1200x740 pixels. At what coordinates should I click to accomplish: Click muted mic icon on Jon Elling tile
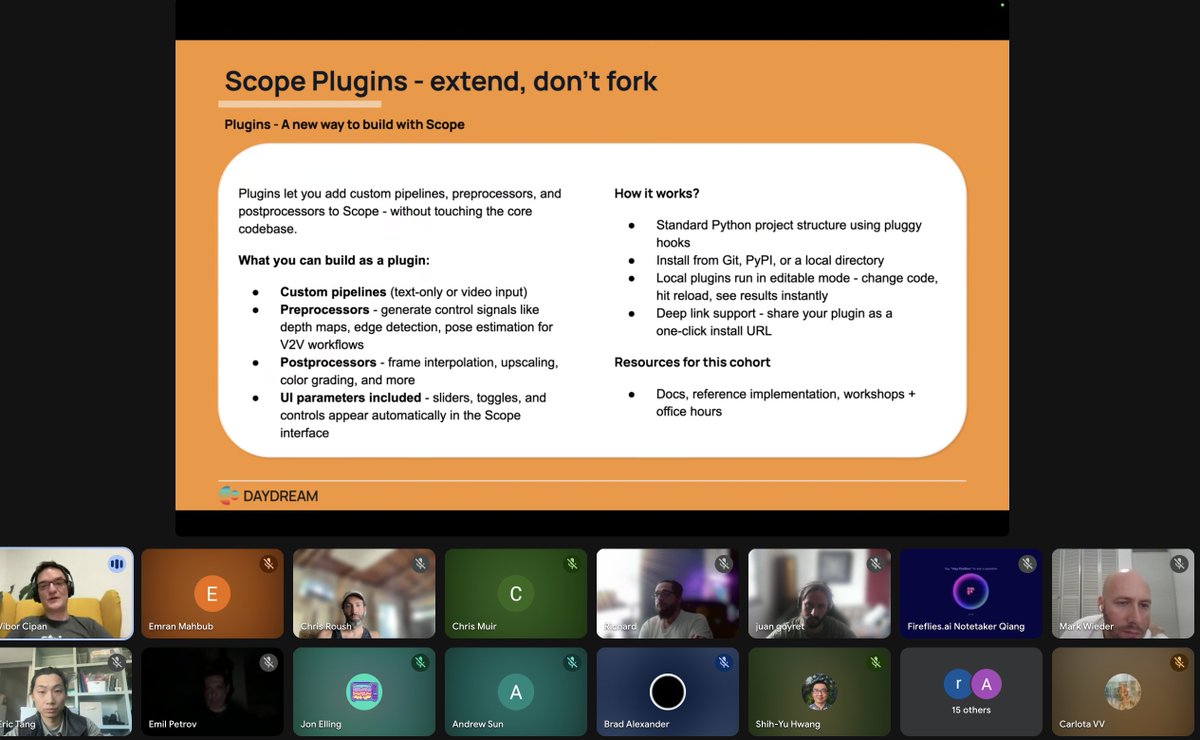tap(420, 662)
